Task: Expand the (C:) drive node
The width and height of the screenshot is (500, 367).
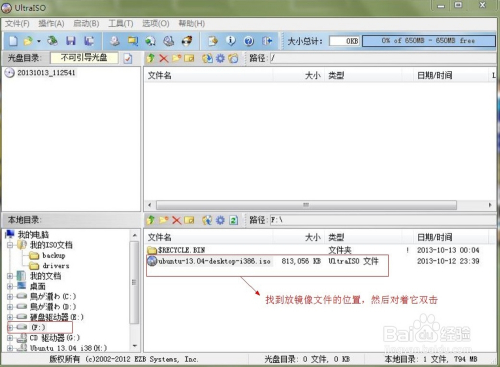Action: (x=10, y=296)
